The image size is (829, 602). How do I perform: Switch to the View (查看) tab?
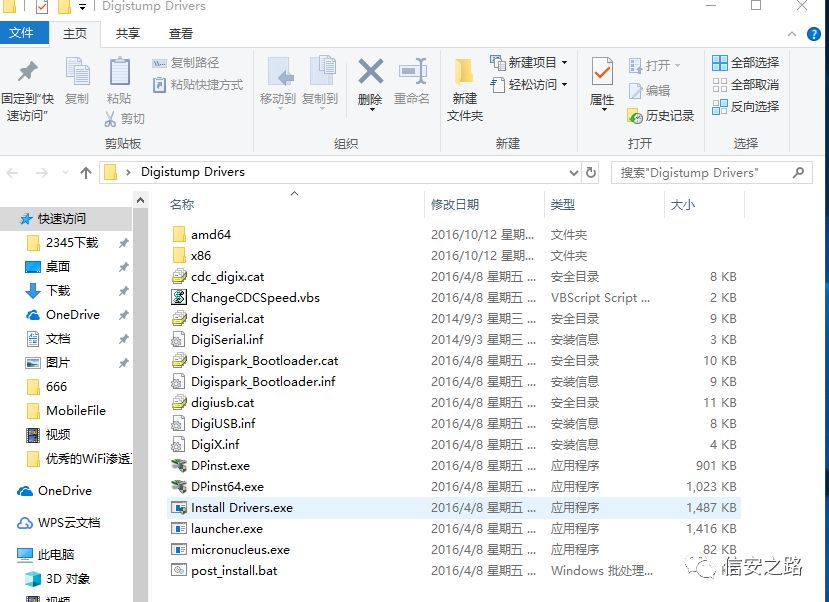tap(181, 33)
